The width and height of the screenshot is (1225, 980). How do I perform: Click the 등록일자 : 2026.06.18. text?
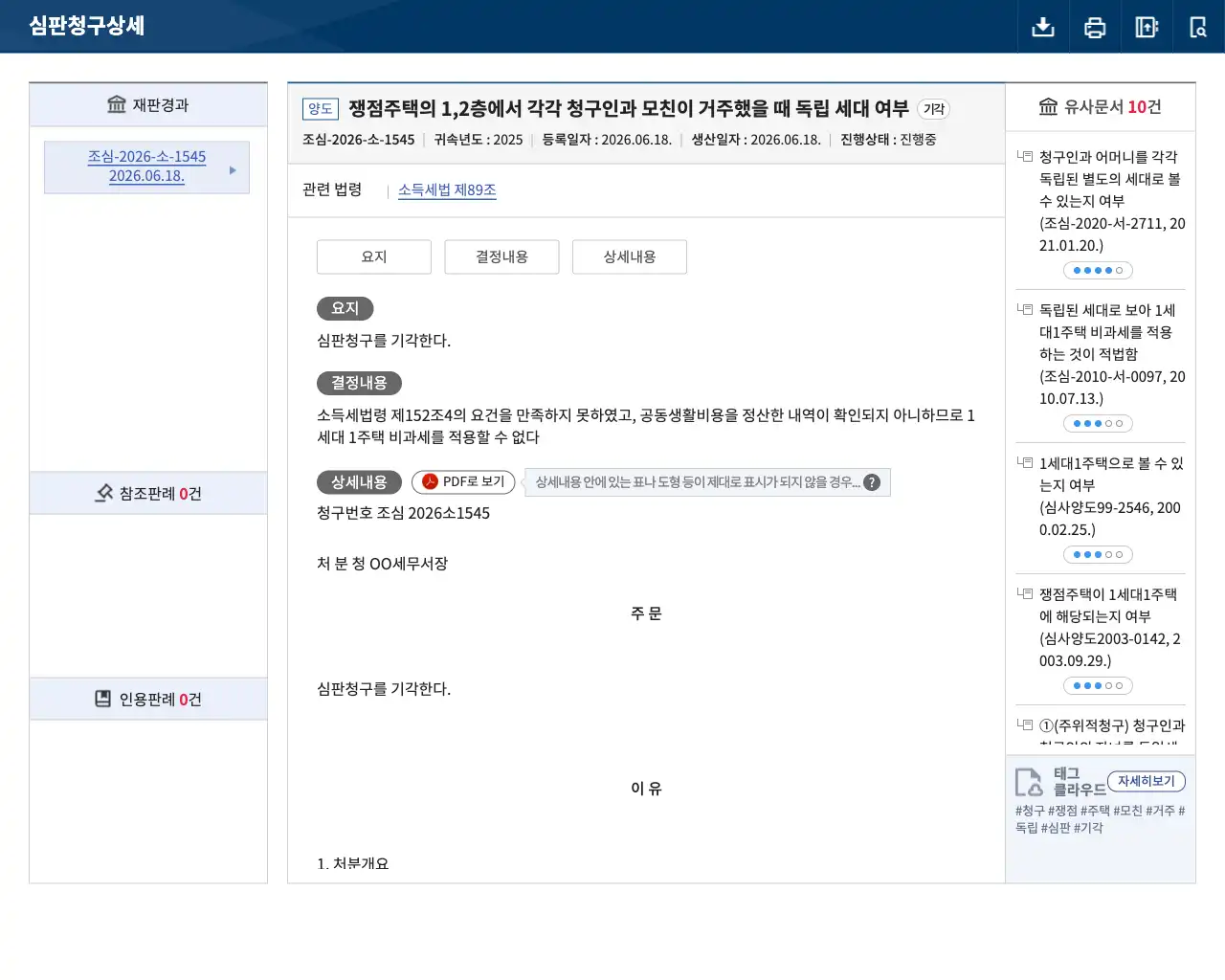(x=607, y=140)
